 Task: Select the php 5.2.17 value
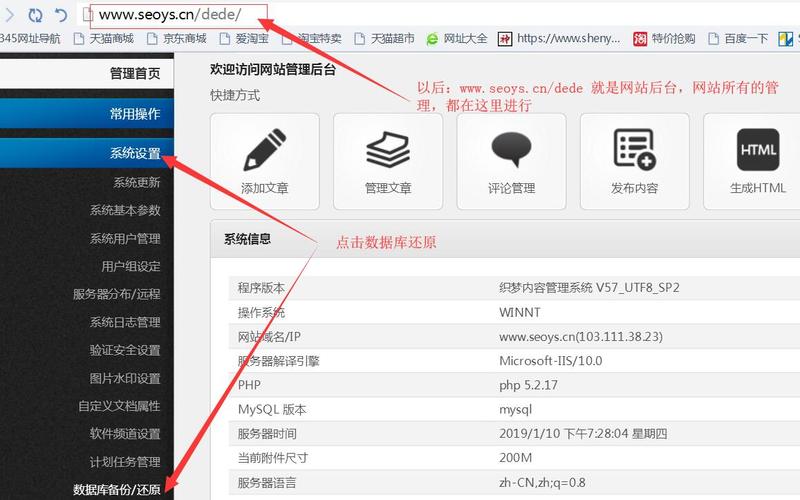(528, 385)
